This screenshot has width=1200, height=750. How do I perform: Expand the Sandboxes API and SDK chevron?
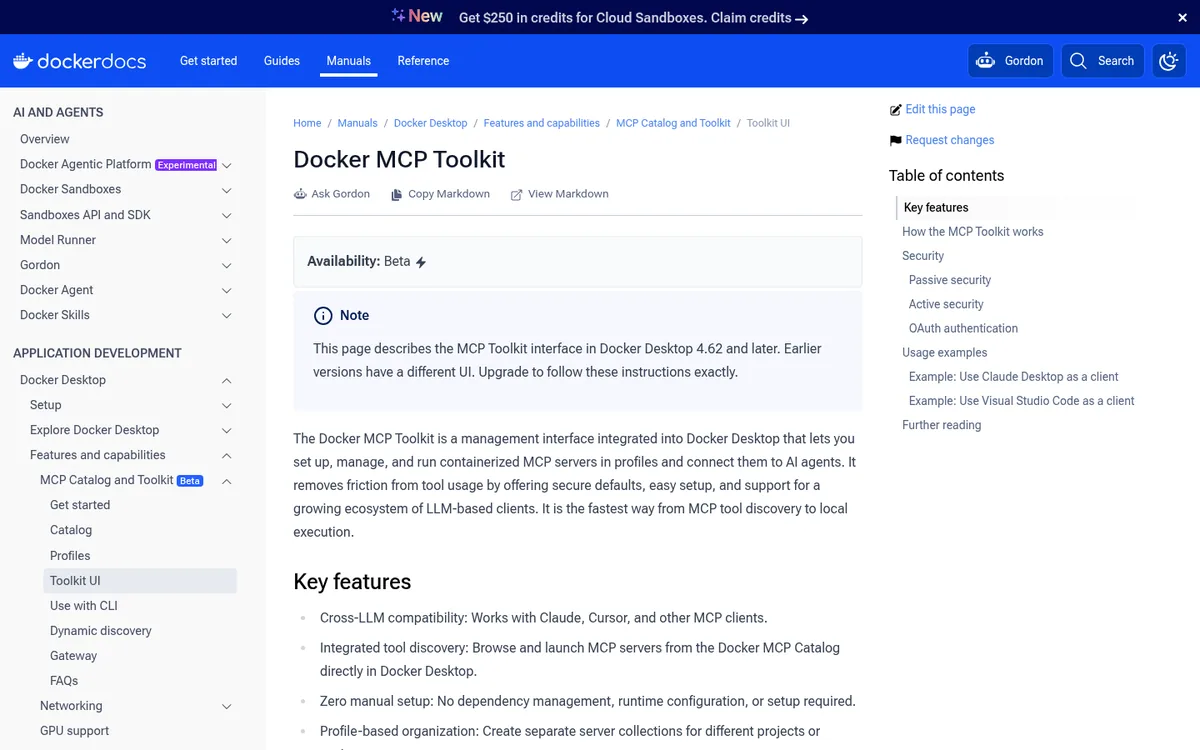[x=227, y=215]
